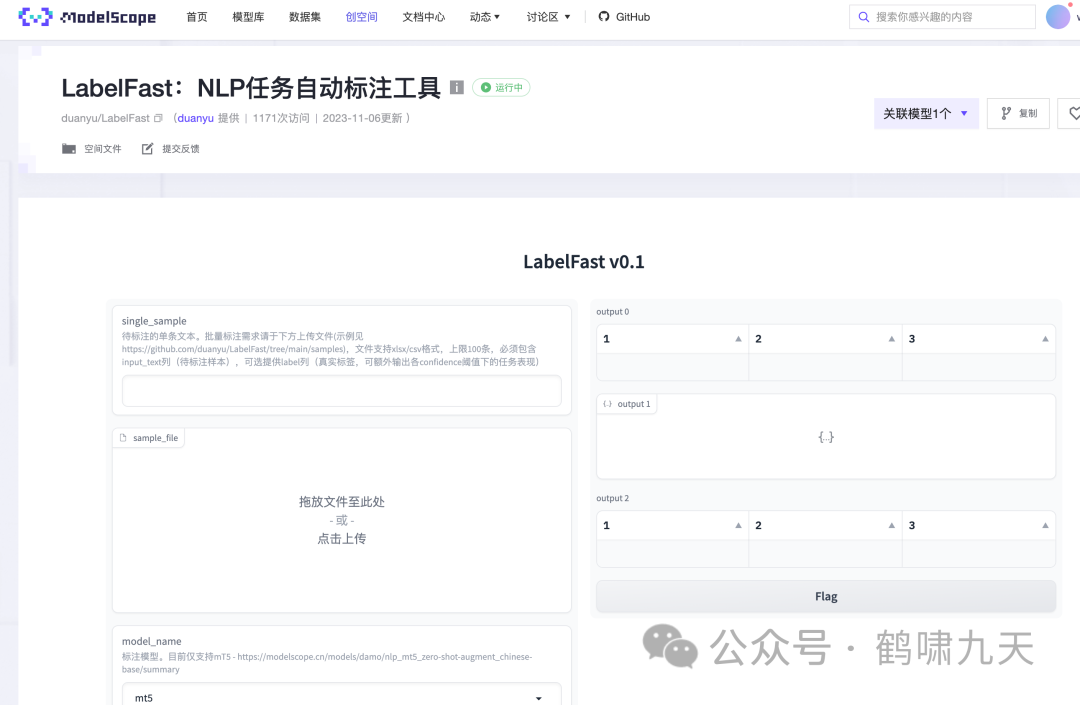This screenshot has height=705, width=1080.
Task: Click the {...} JSON placeholder in output 1
Action: tap(826, 436)
